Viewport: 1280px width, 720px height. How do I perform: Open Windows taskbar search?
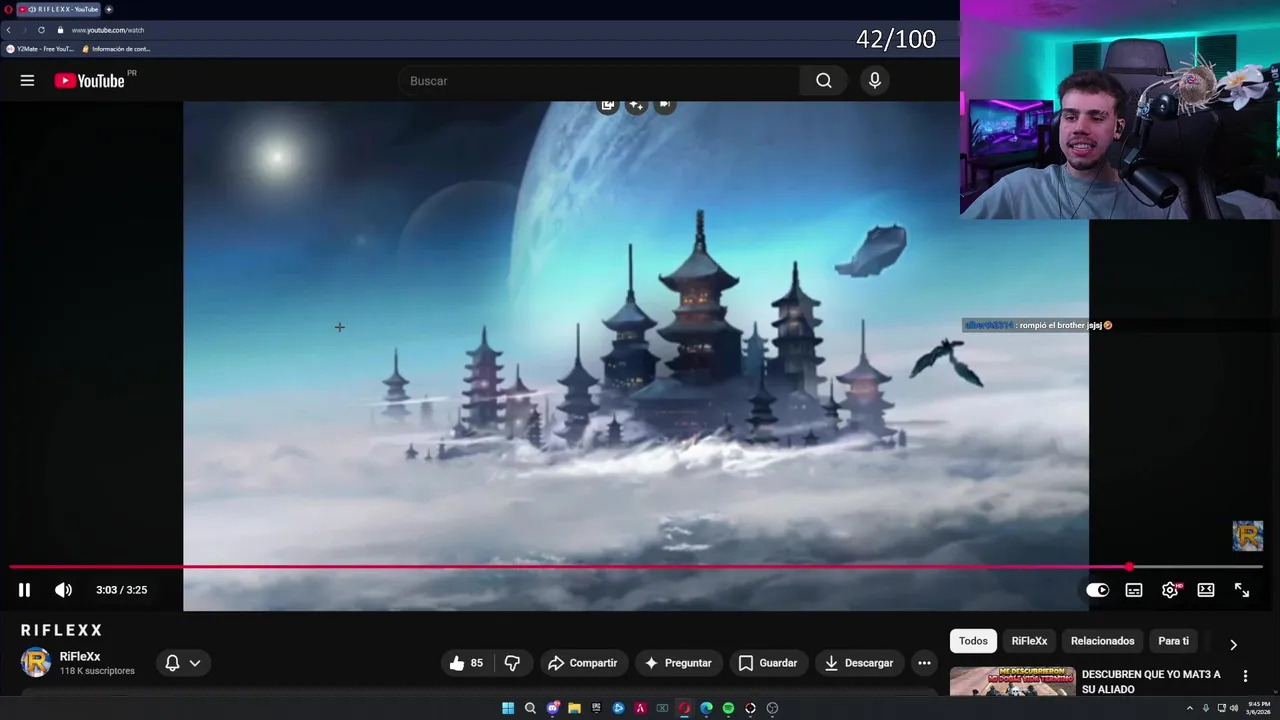pyautogui.click(x=530, y=708)
